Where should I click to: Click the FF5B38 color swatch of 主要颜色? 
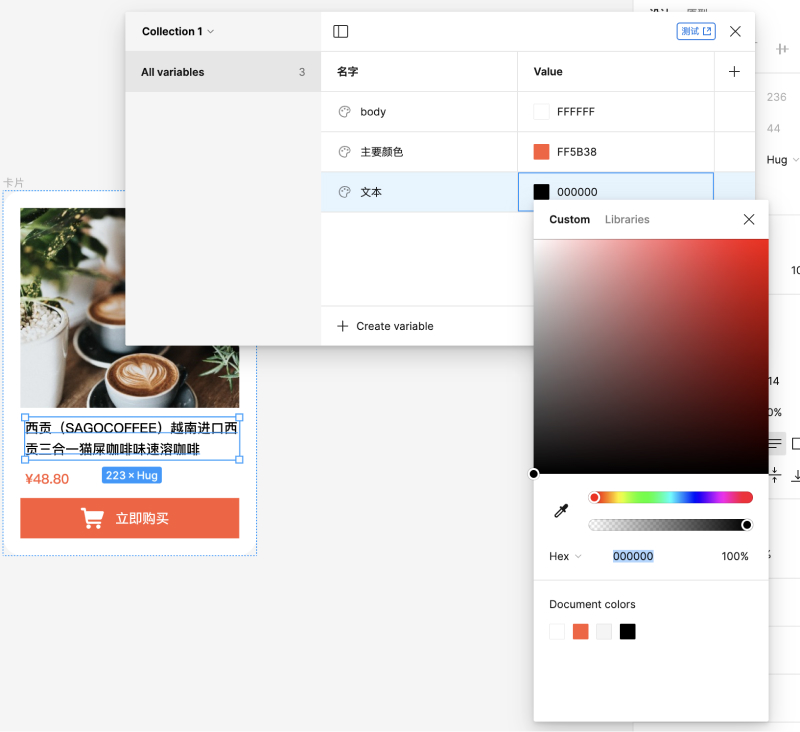point(541,152)
